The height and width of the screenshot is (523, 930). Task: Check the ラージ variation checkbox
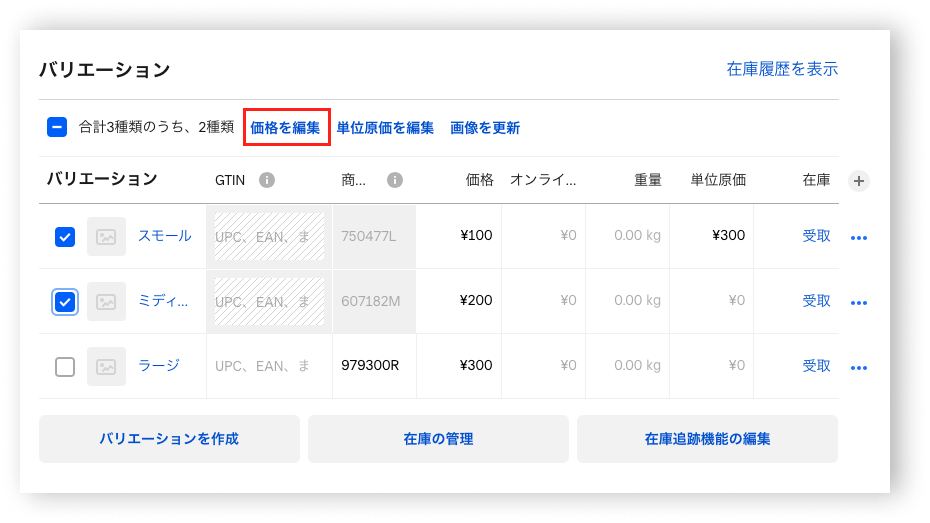click(x=65, y=366)
